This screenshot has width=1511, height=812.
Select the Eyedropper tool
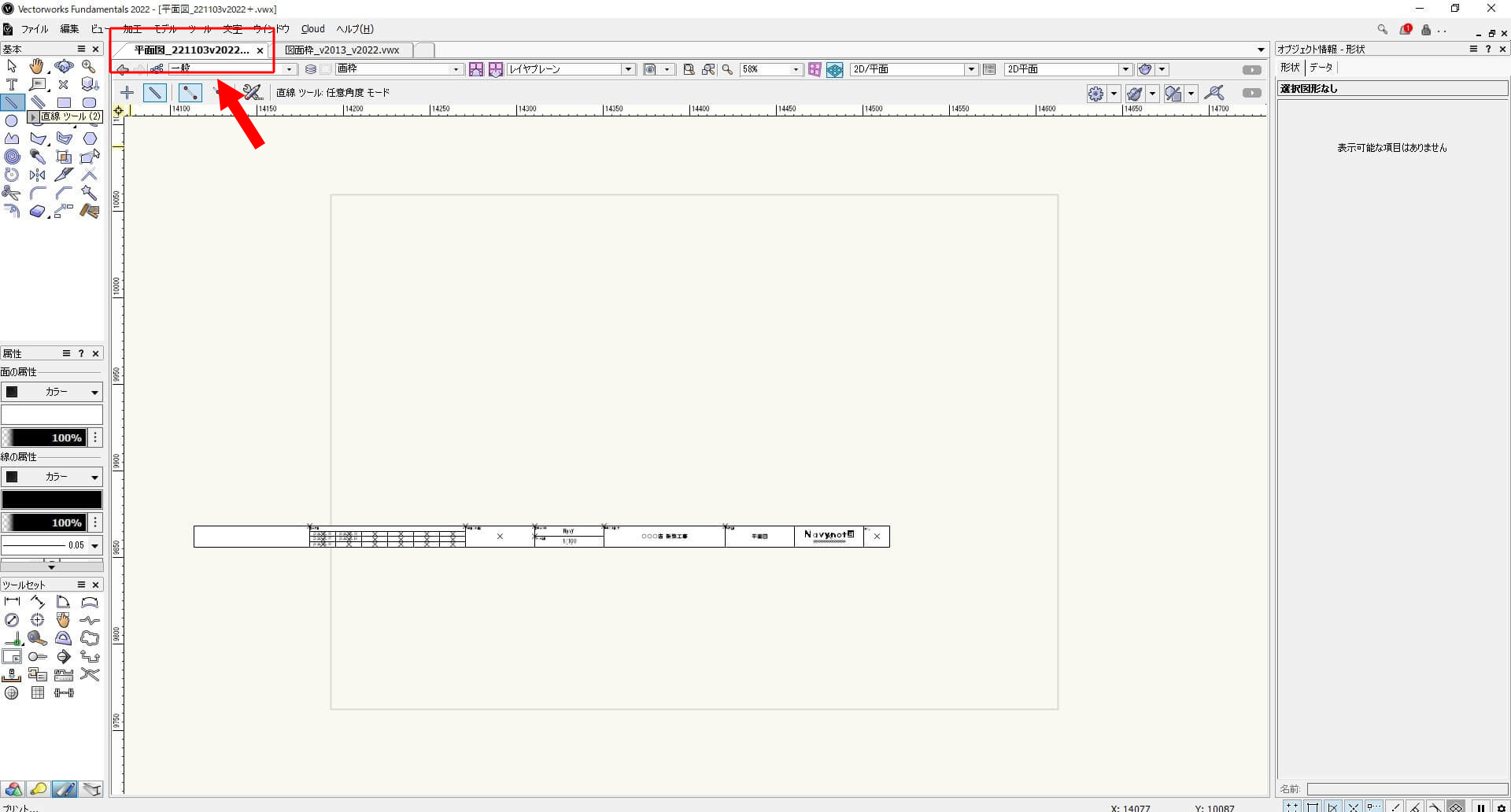37,157
